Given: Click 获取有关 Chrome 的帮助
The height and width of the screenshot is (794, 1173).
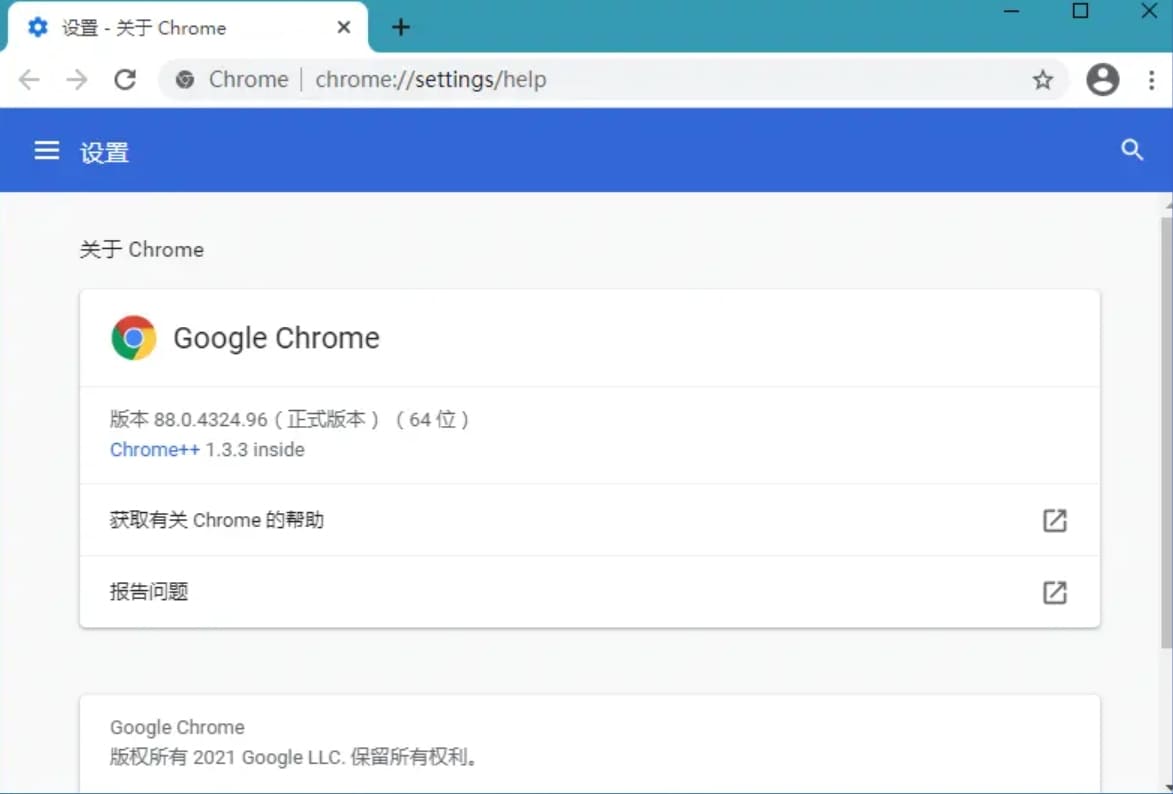Looking at the screenshot, I should tap(216, 520).
